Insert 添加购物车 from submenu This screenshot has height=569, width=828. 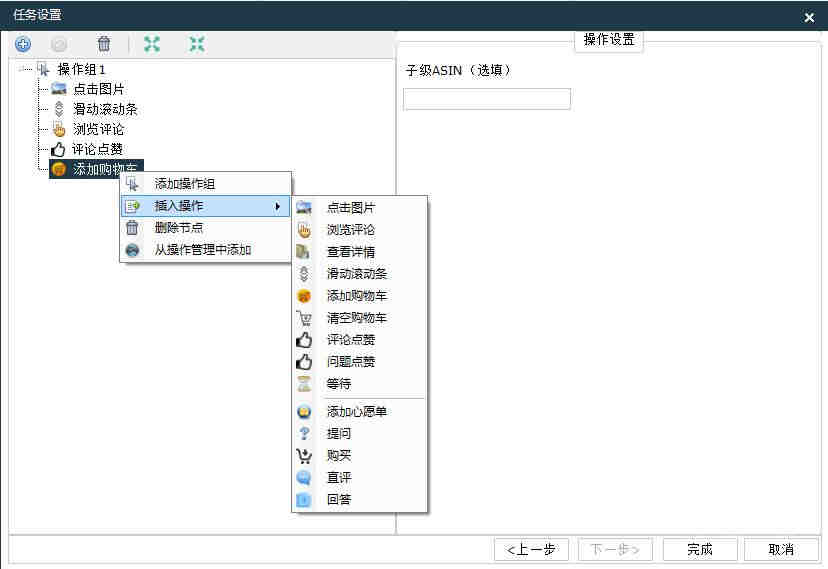click(x=359, y=296)
